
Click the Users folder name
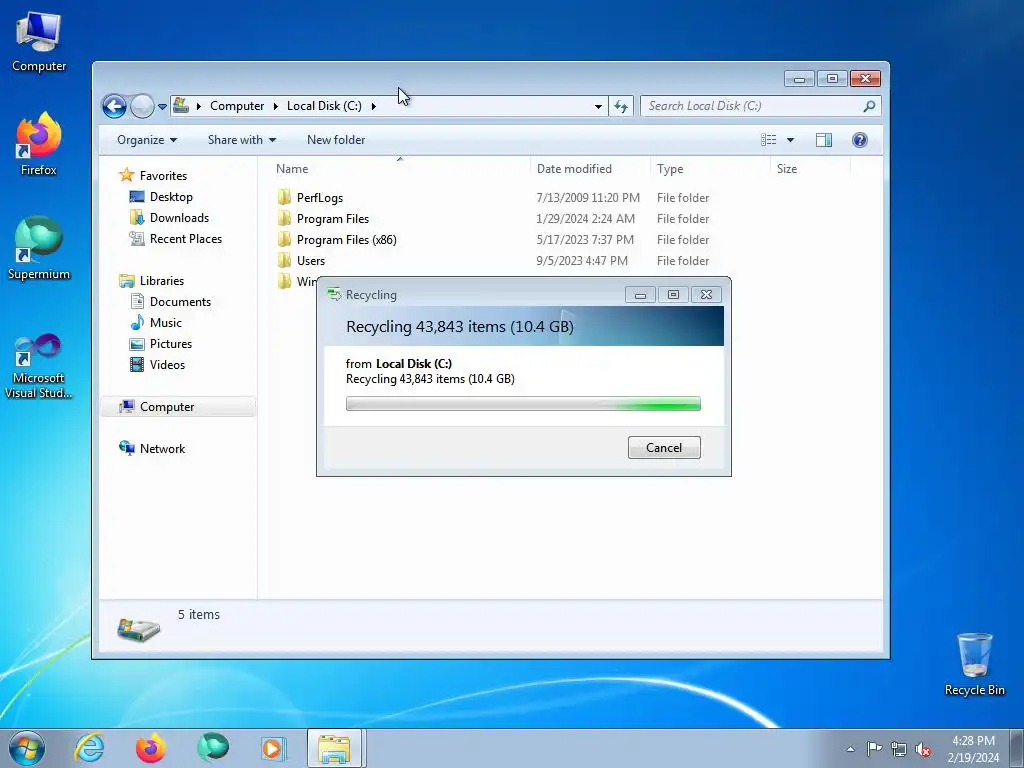pos(311,261)
